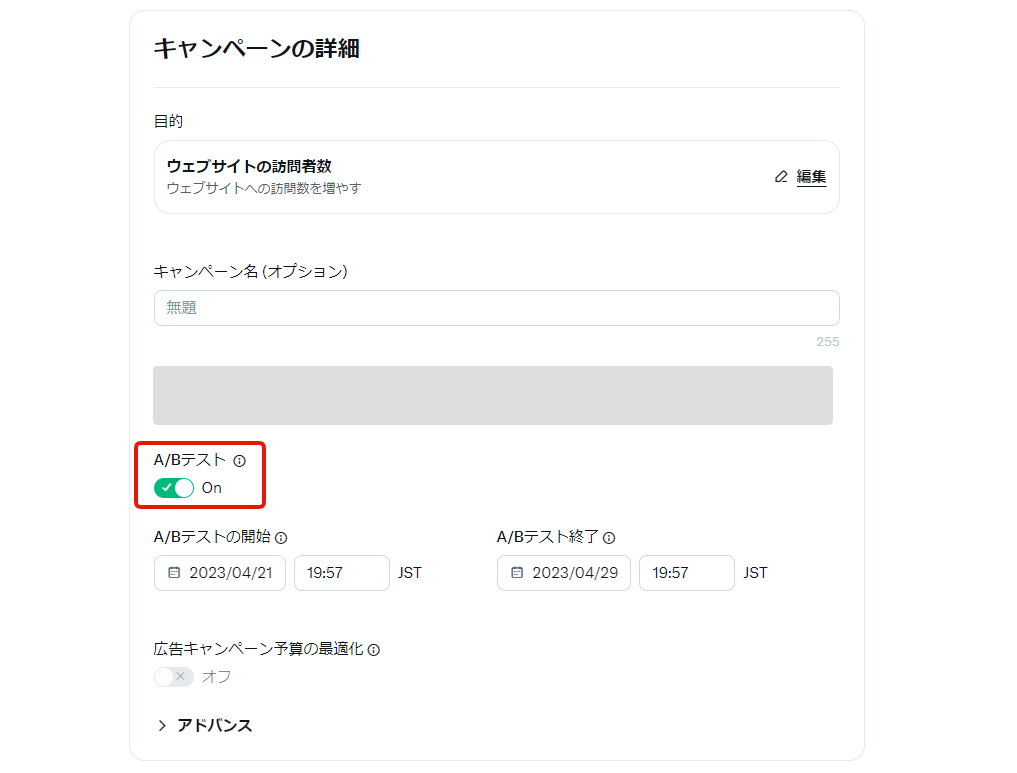
Task: Click the calendar icon in start date 2023/04/21
Action: 174,573
